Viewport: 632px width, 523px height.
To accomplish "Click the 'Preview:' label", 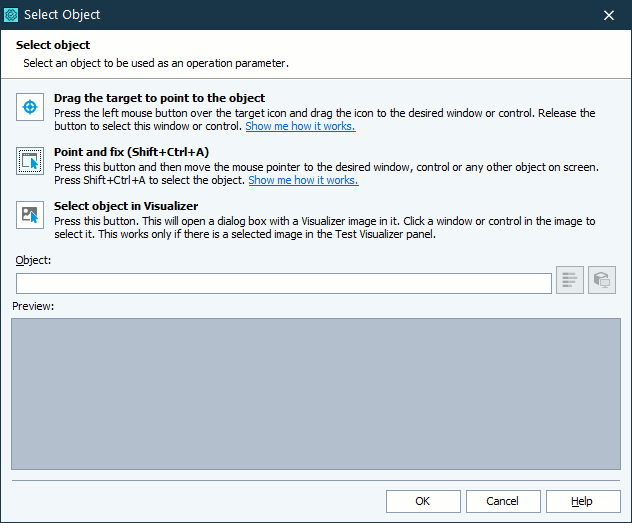I will point(33,306).
